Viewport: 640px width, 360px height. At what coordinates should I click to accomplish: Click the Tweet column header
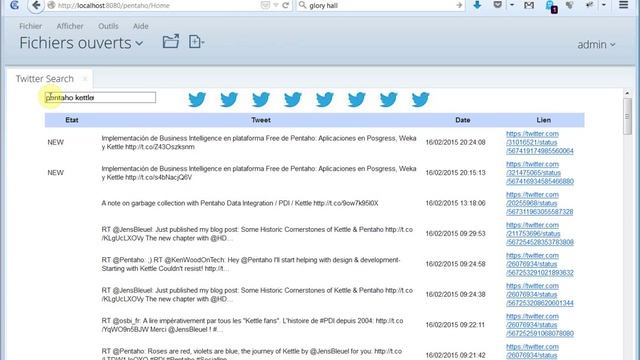point(261,120)
